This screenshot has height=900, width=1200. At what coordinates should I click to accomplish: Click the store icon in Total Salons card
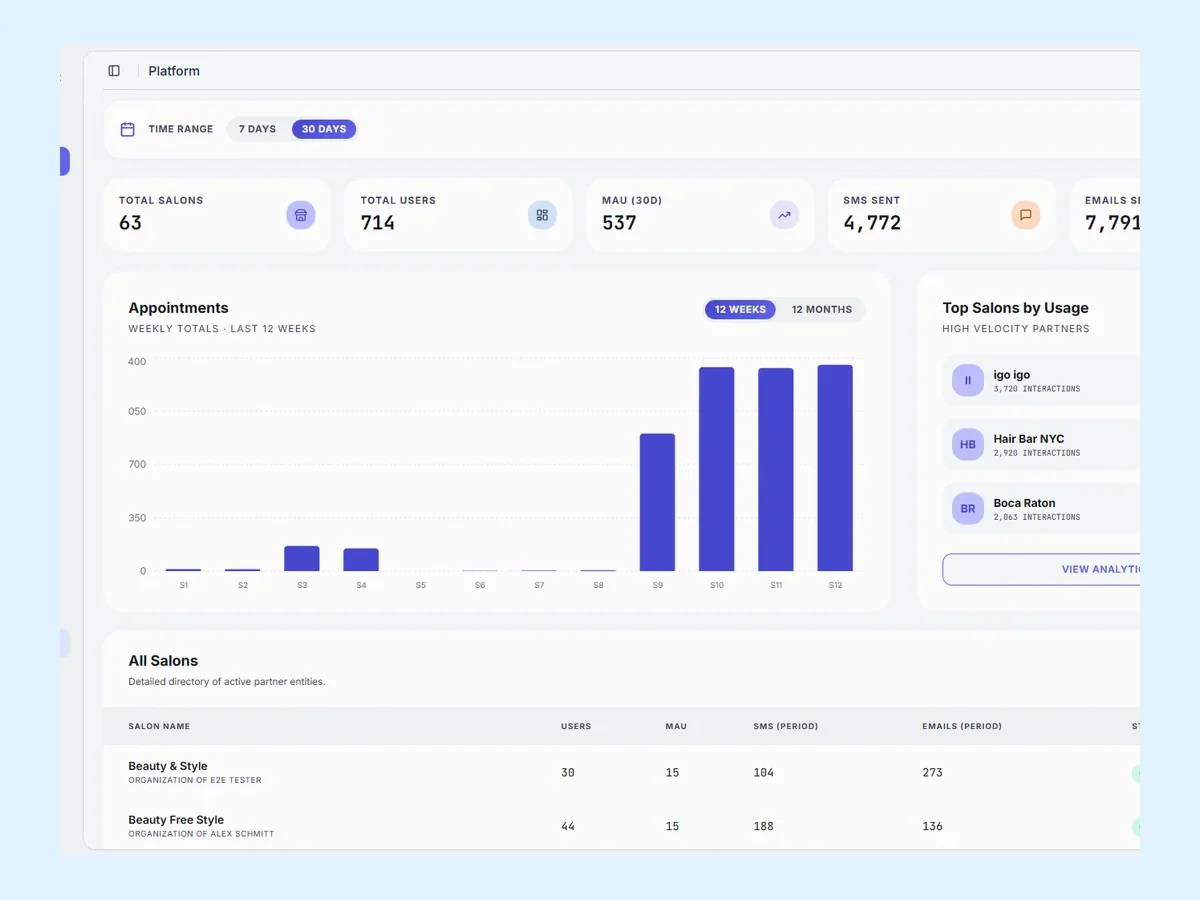301,215
